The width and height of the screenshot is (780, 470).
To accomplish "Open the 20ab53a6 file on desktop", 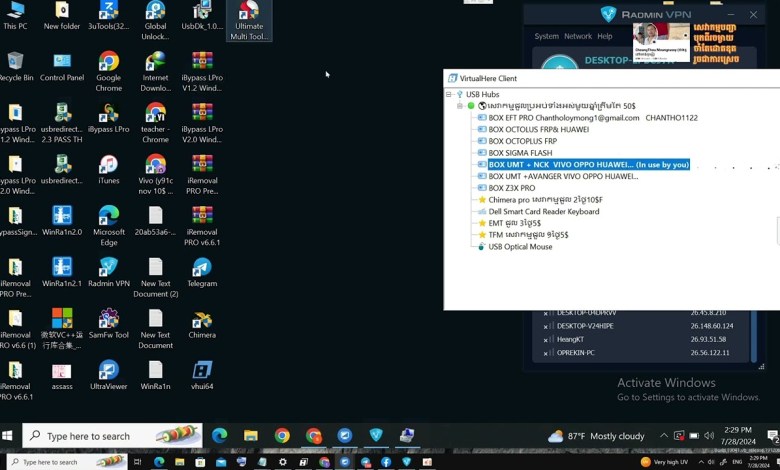I will (x=155, y=220).
